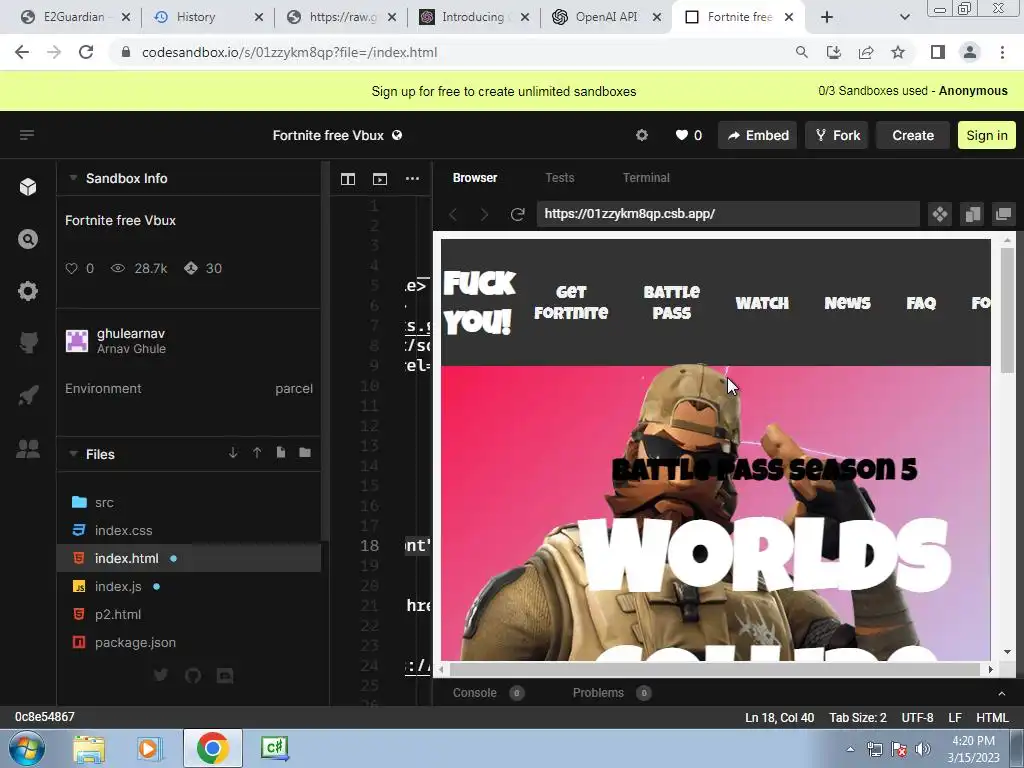
Task: Open the Console panel tab
Action: tap(475, 693)
